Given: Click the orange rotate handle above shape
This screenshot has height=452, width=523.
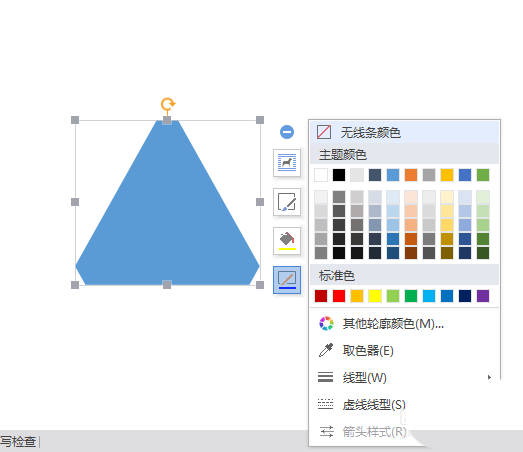Looking at the screenshot, I should pyautogui.click(x=168, y=104).
